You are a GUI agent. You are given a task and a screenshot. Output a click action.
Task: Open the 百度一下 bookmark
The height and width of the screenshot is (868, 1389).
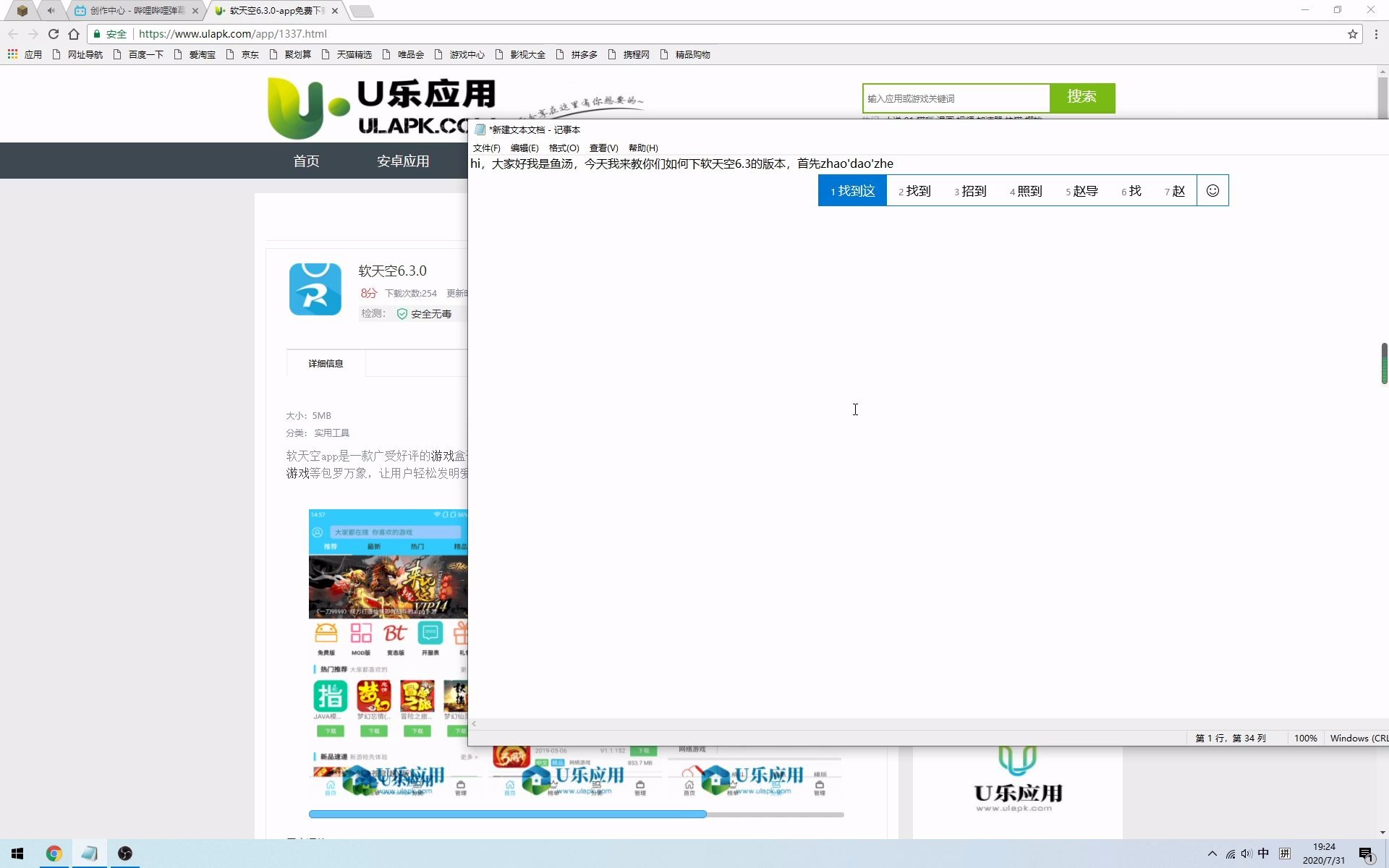click(x=138, y=54)
